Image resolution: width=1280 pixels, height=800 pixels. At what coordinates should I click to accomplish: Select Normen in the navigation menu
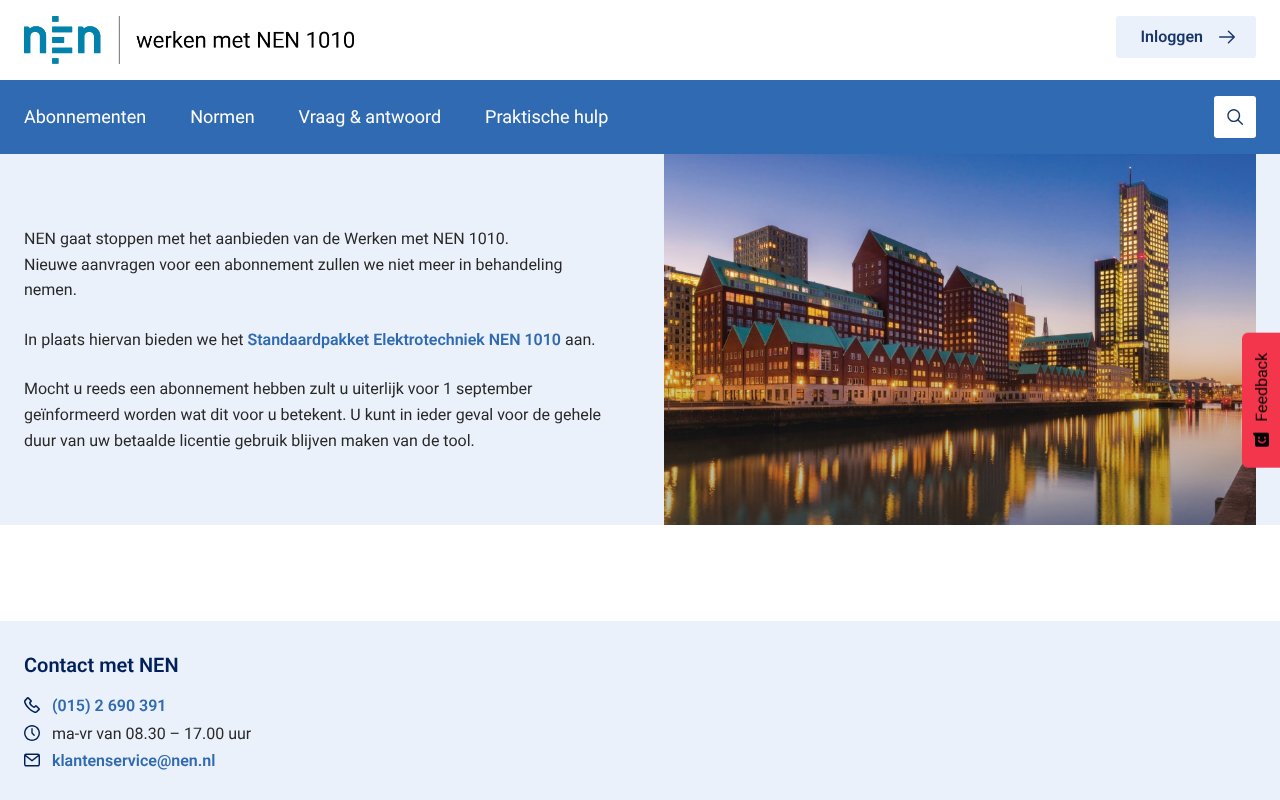click(x=222, y=117)
